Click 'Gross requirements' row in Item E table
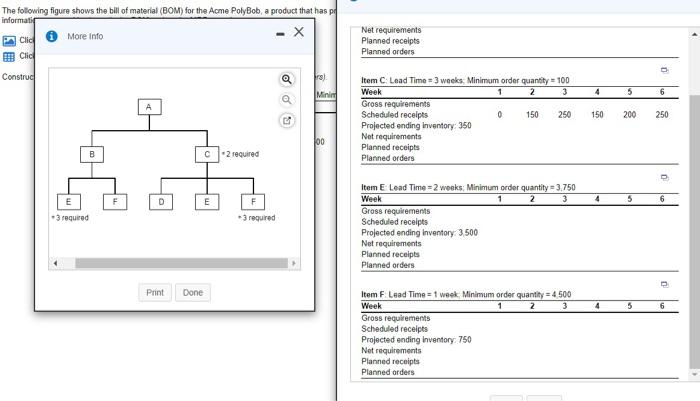 520,211
